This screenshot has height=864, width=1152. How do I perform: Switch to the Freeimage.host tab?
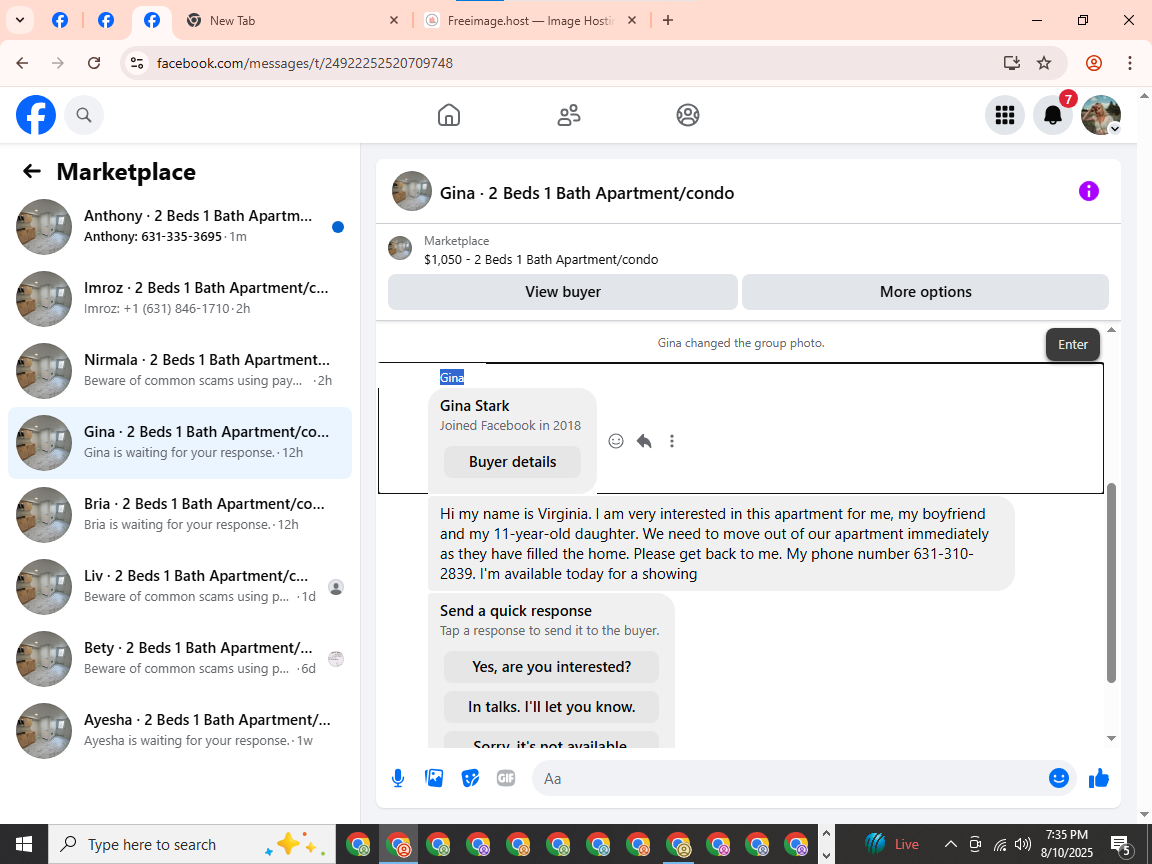click(x=529, y=21)
